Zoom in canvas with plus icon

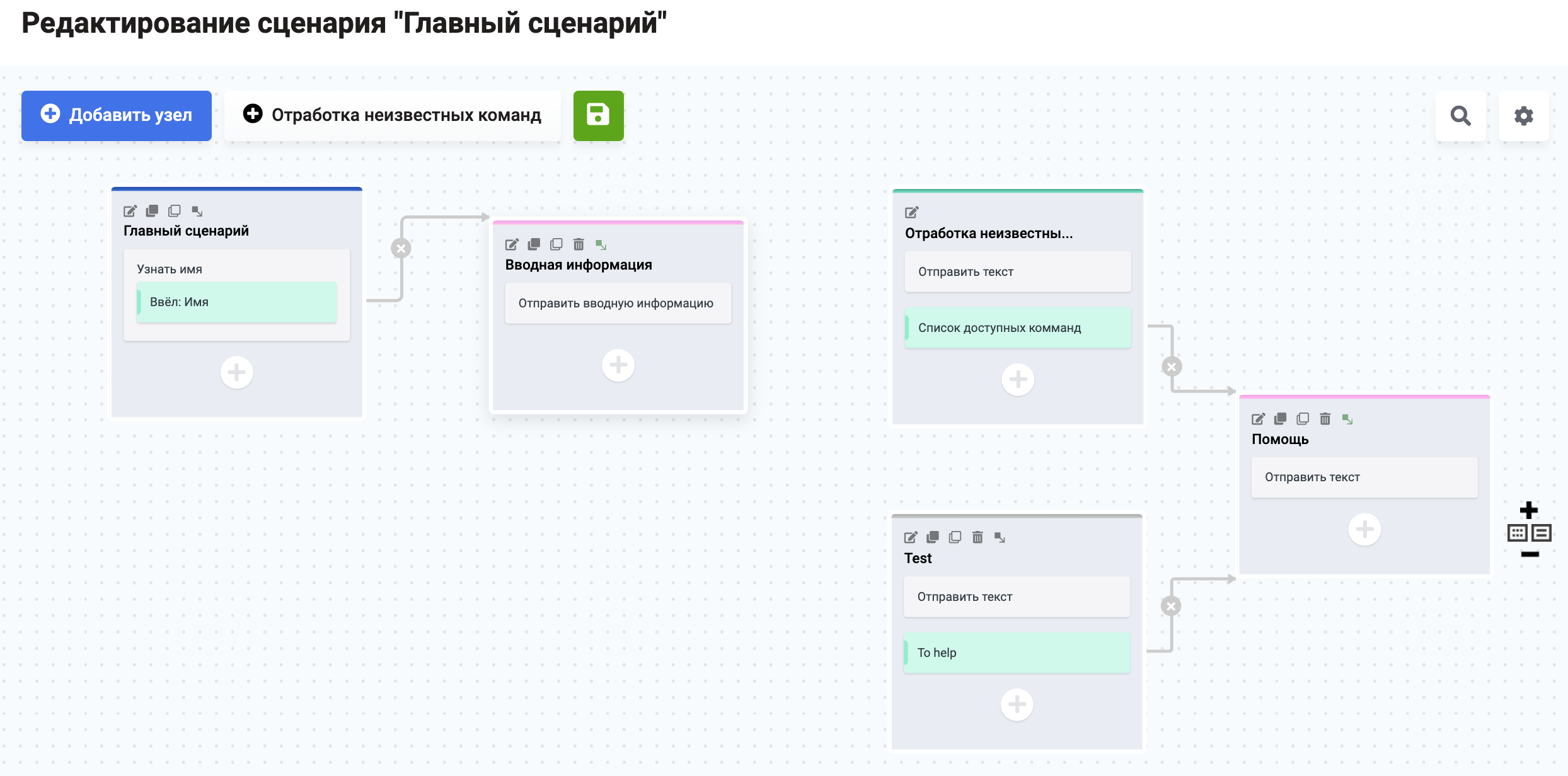(1529, 510)
